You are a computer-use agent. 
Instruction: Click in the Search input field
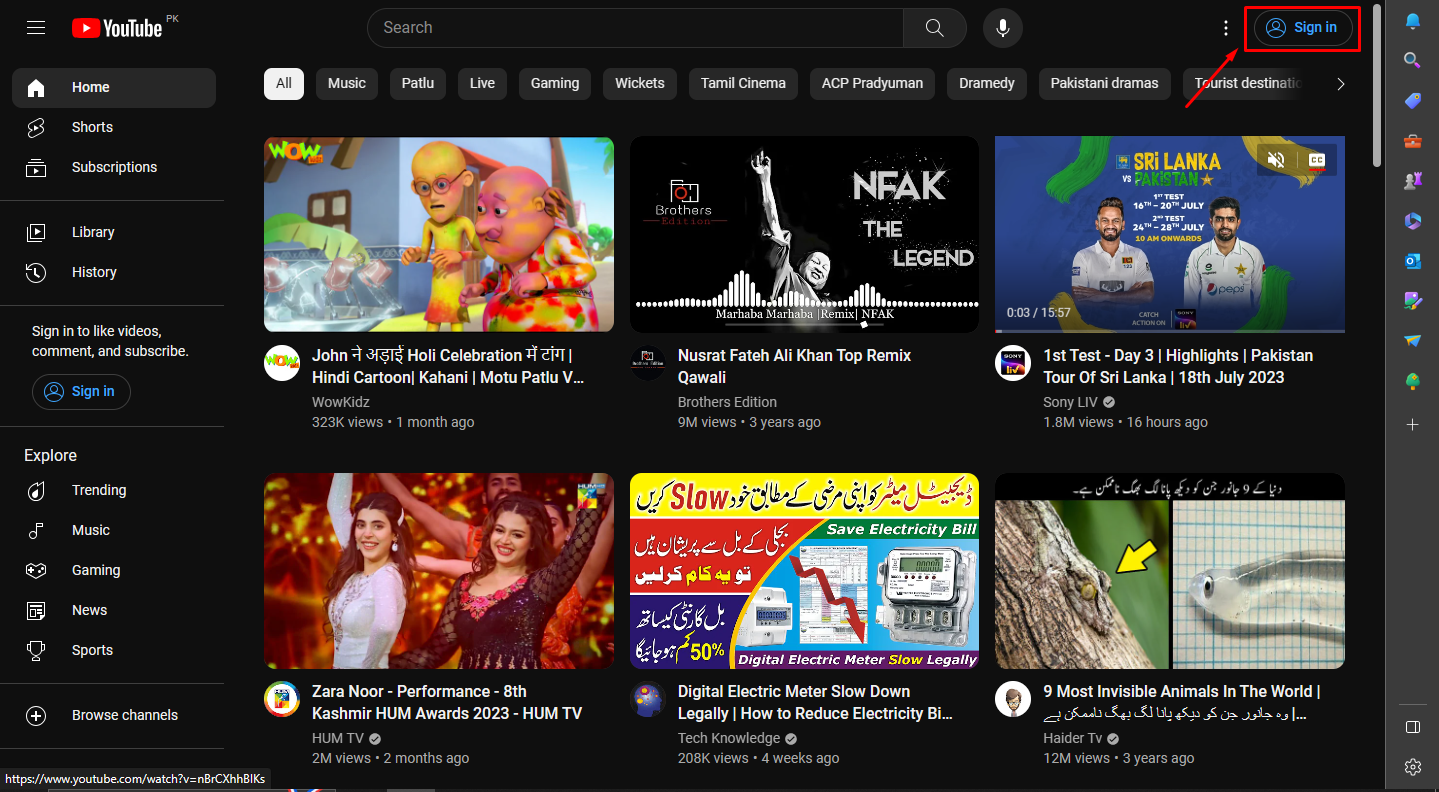(635, 28)
